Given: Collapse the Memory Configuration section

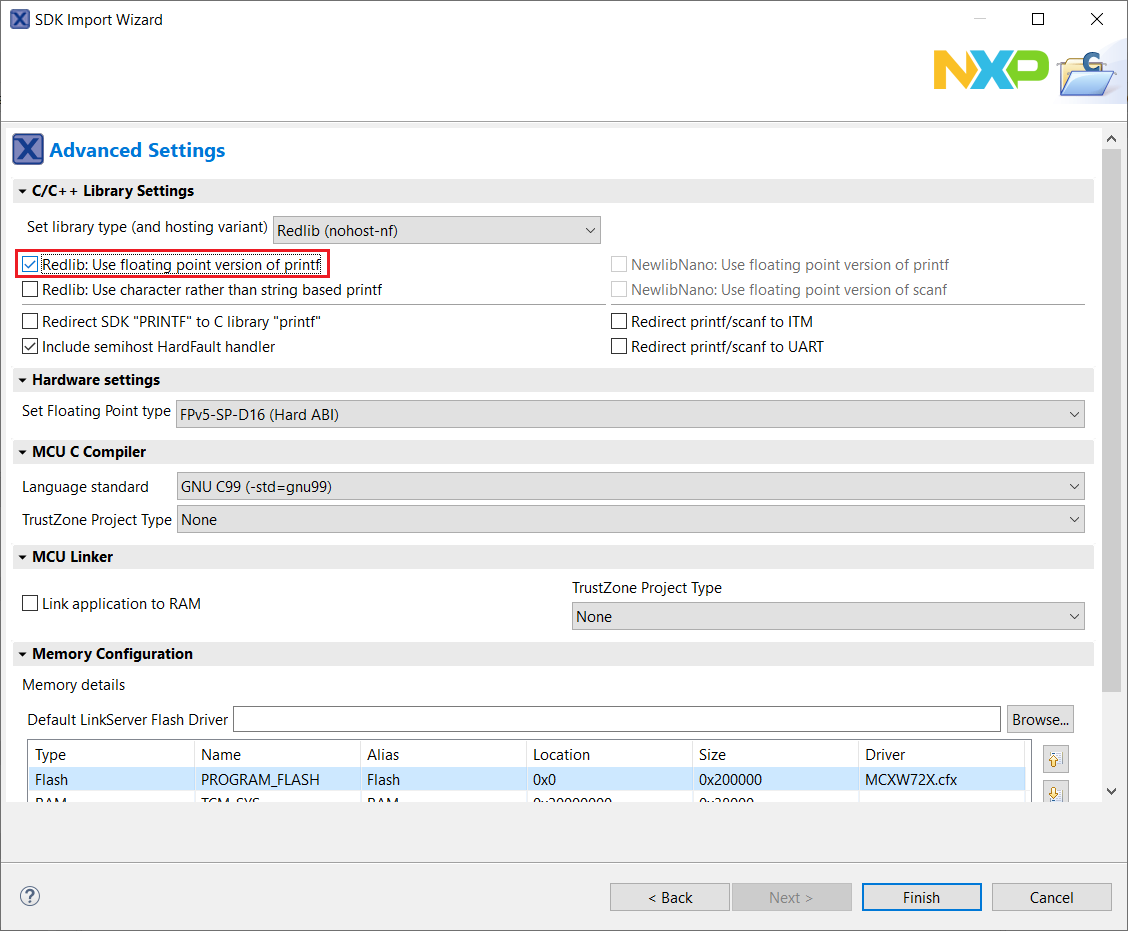Looking at the screenshot, I should tap(22, 654).
